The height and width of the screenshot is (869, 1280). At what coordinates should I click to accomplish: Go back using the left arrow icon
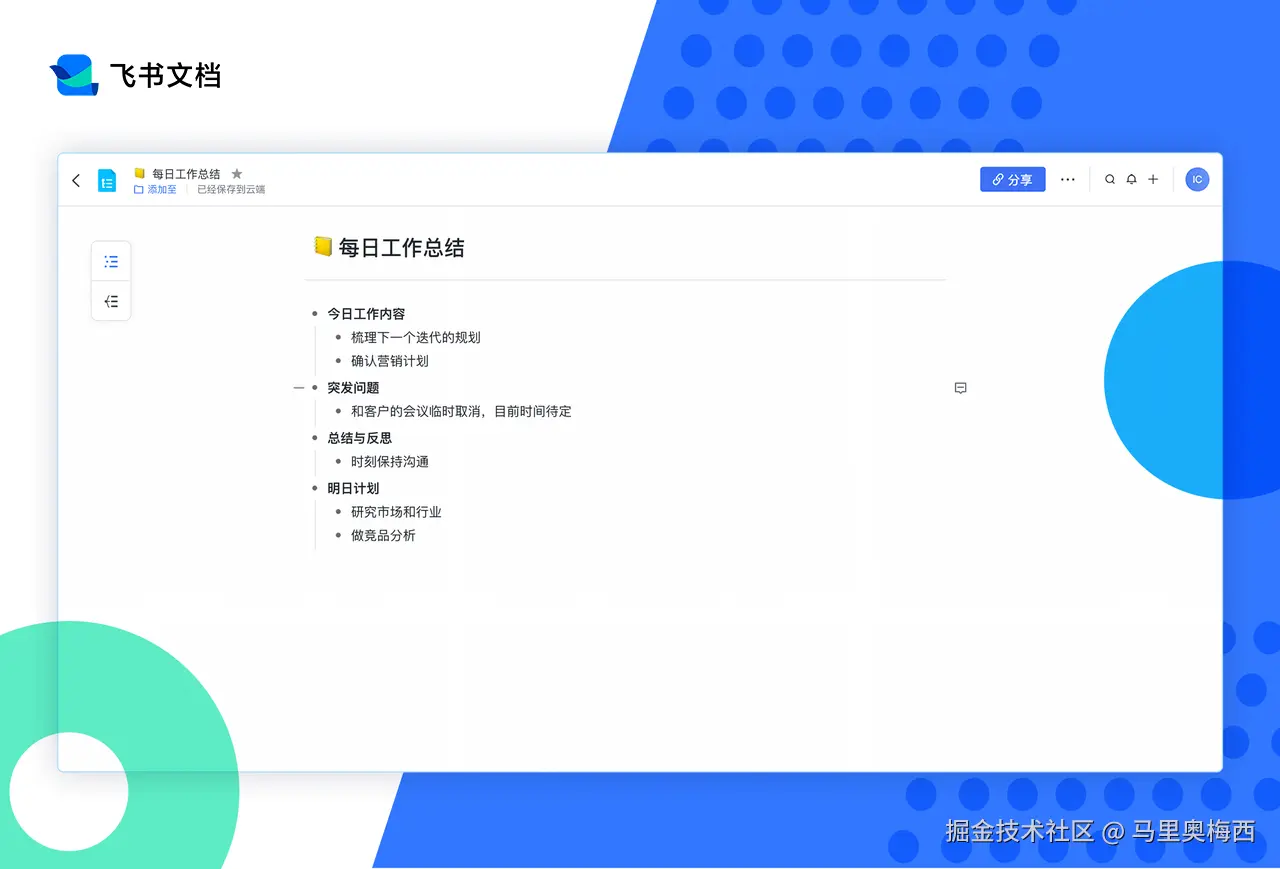[76, 180]
